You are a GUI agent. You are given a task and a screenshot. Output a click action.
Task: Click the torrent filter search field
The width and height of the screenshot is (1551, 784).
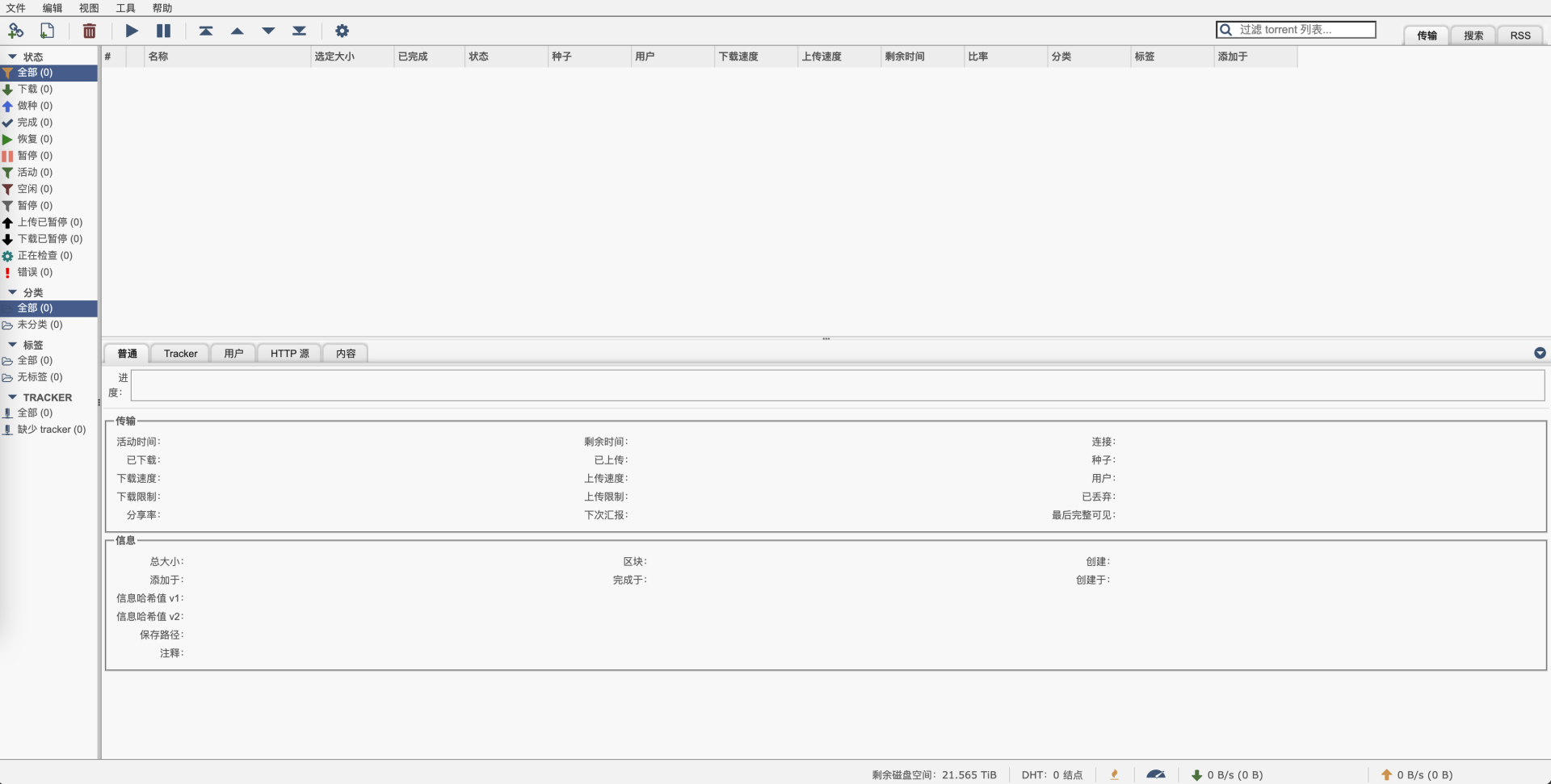1296,30
